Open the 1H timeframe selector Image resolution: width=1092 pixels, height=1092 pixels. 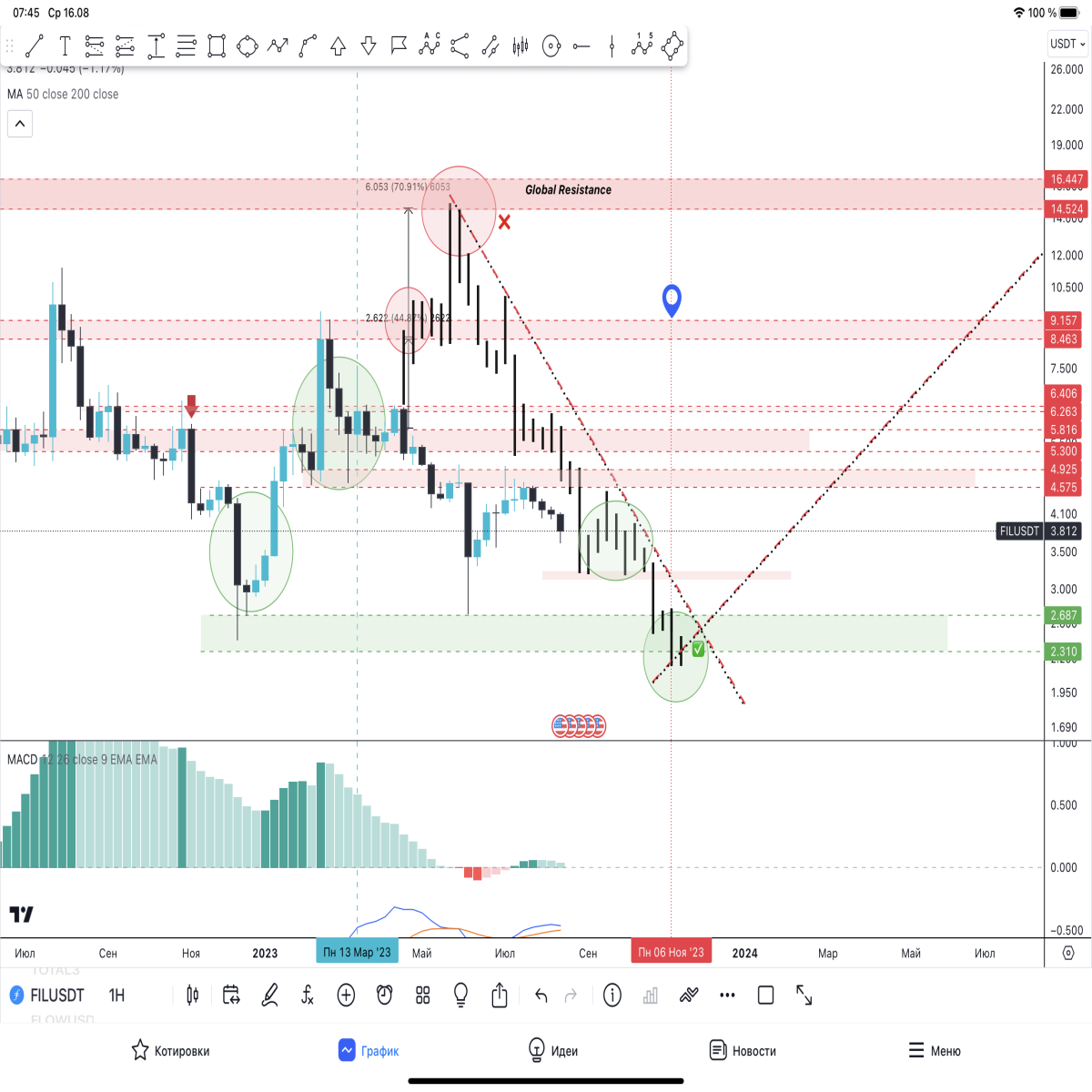(x=116, y=995)
